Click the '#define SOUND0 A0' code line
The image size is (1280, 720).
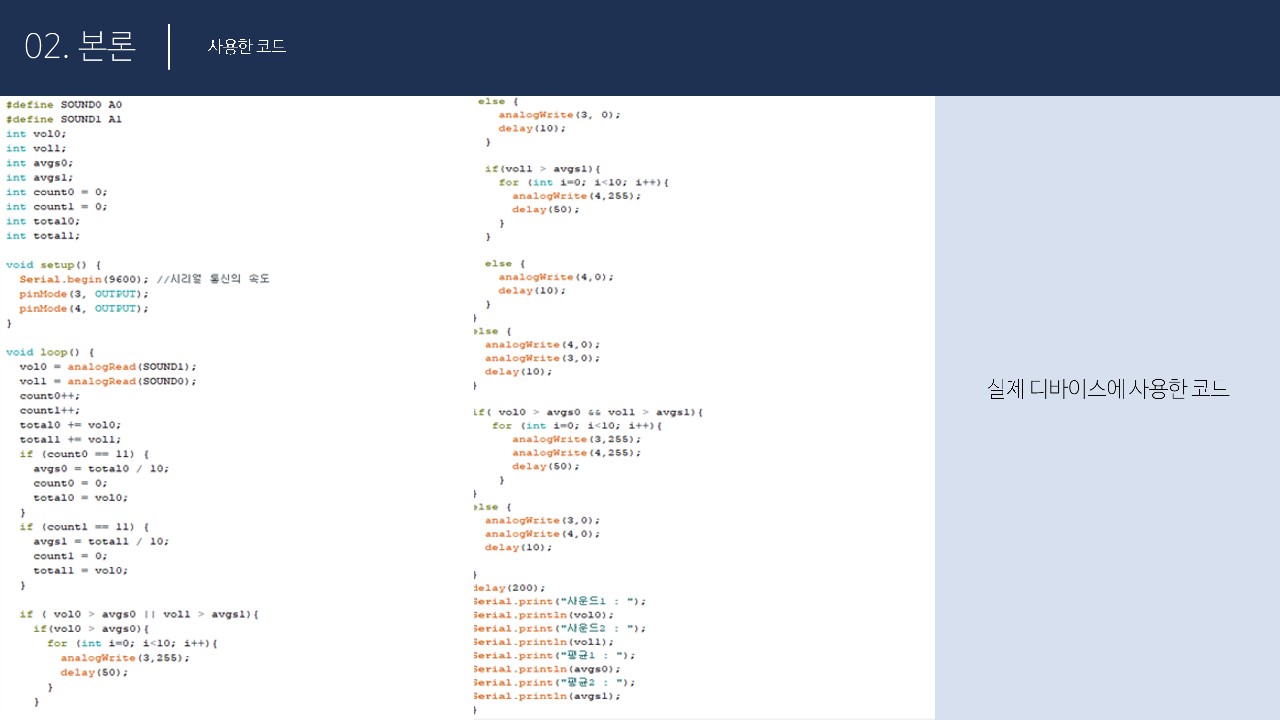pos(64,104)
